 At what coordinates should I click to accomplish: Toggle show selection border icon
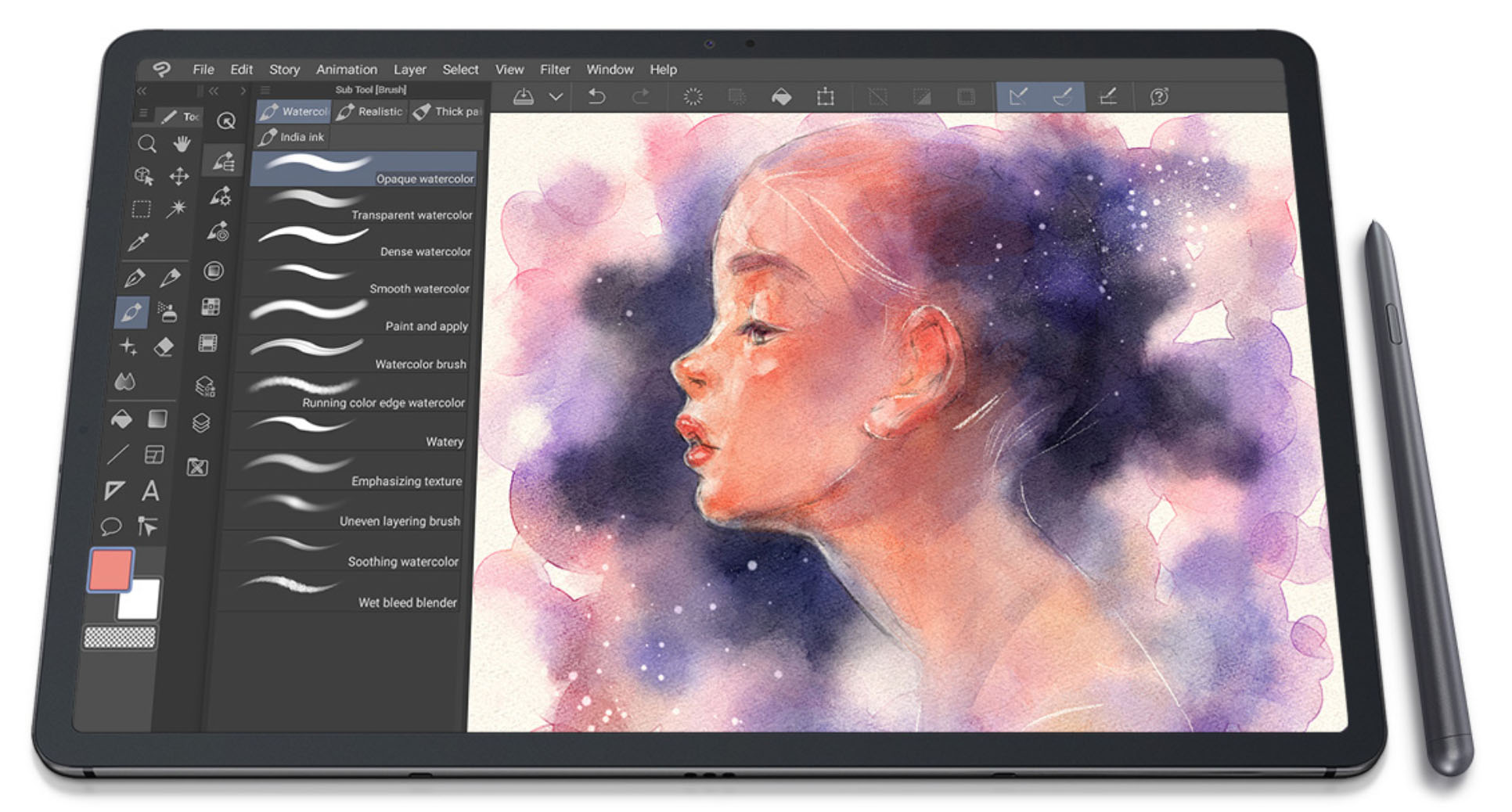point(967,97)
